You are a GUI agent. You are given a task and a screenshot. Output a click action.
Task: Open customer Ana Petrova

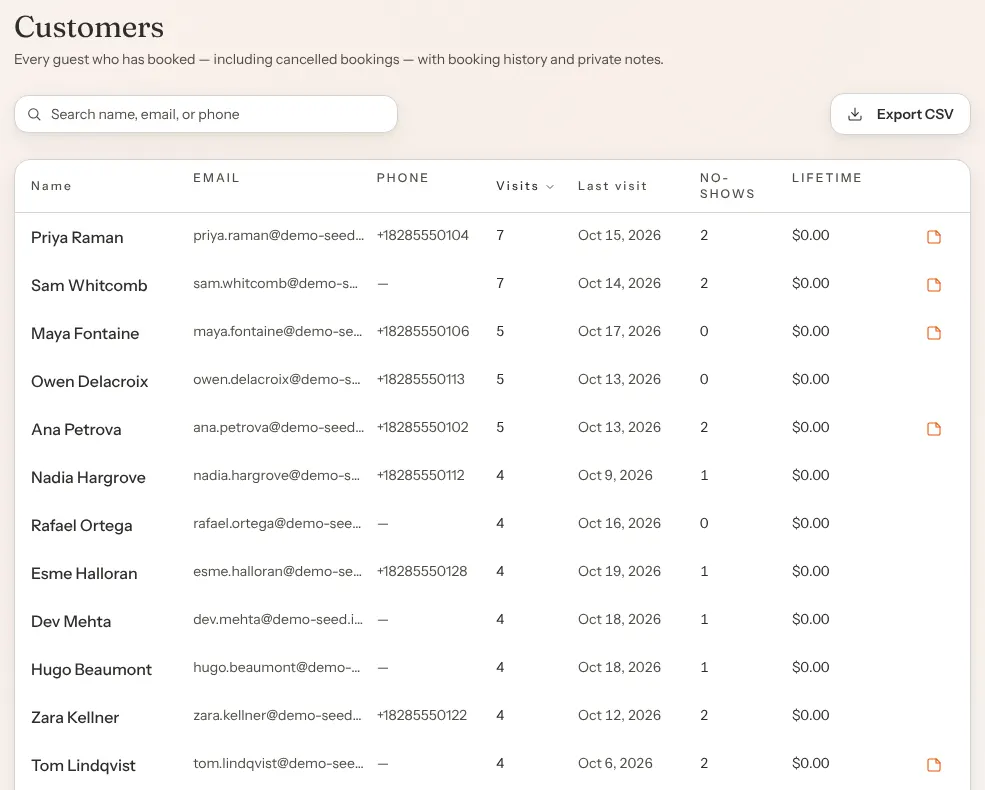point(77,430)
